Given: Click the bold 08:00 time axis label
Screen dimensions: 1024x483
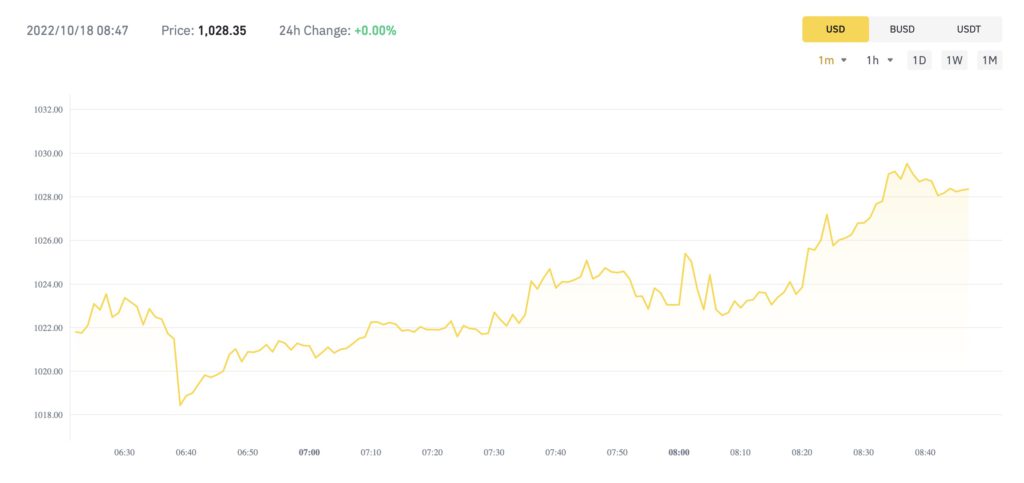Looking at the screenshot, I should coord(679,452).
